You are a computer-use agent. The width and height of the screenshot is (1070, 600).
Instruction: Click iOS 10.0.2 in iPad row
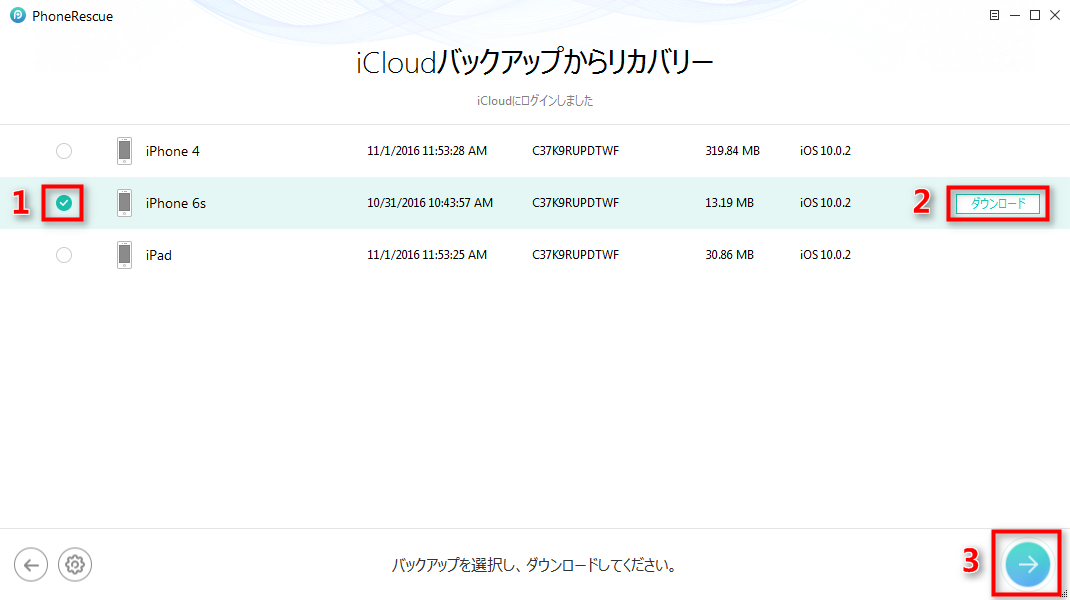point(825,255)
